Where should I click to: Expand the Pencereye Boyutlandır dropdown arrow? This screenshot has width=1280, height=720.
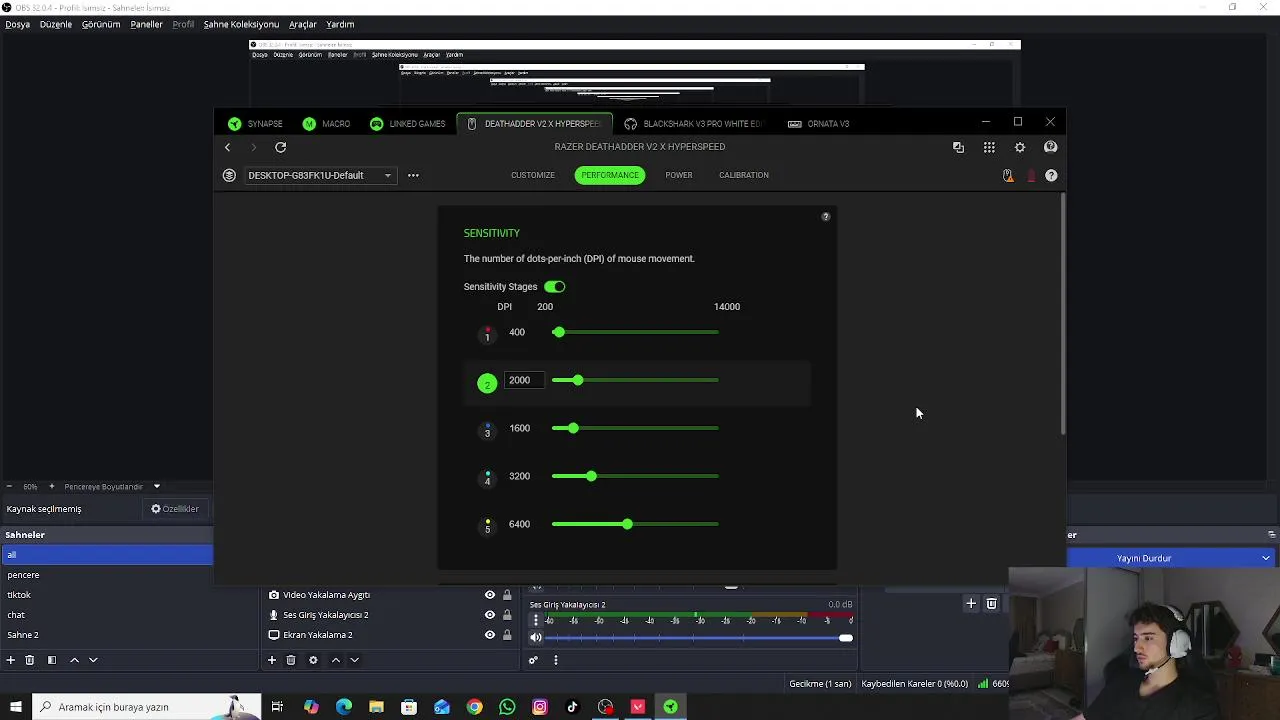tap(156, 487)
